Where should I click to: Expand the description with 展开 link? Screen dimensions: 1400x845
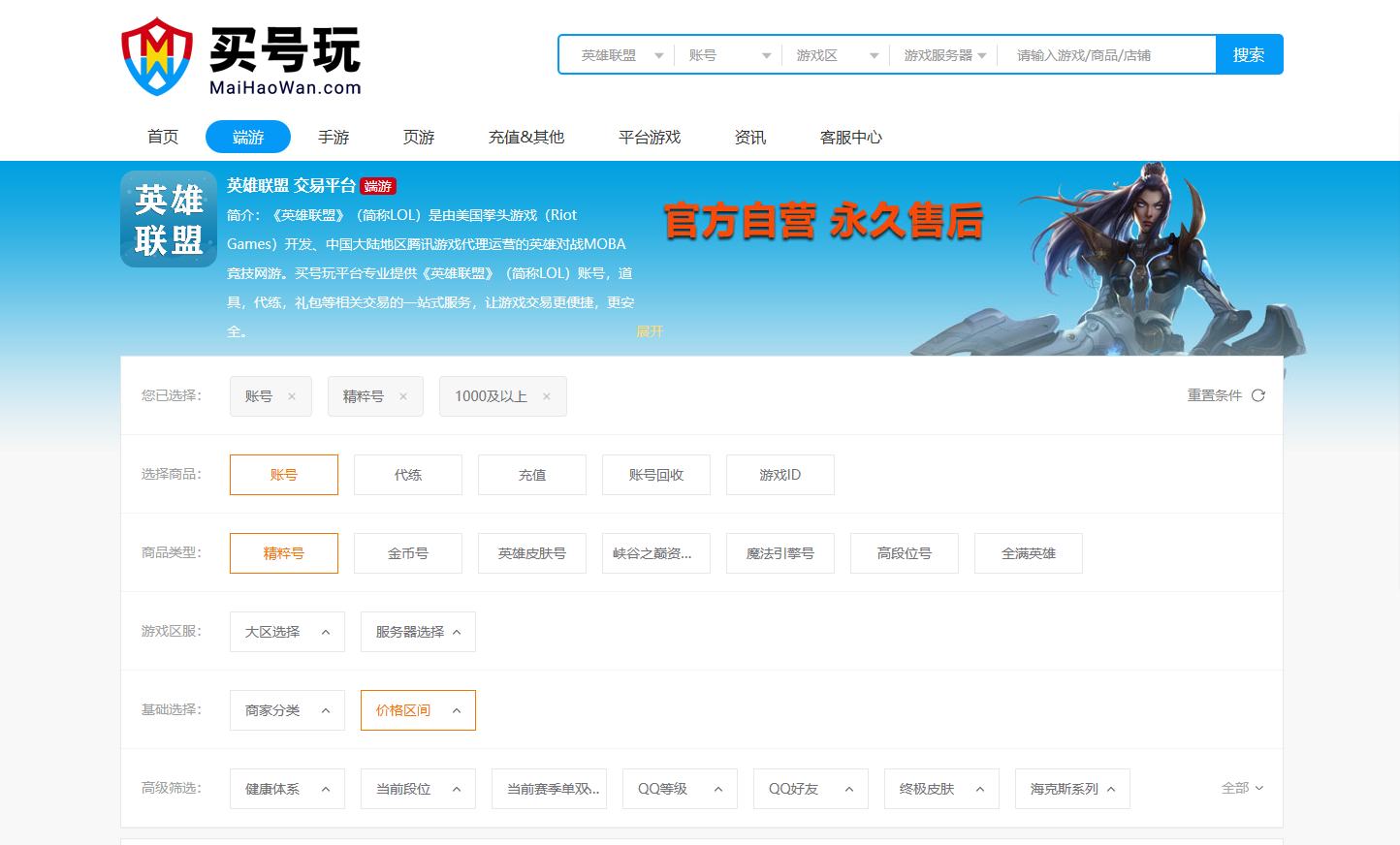point(650,331)
